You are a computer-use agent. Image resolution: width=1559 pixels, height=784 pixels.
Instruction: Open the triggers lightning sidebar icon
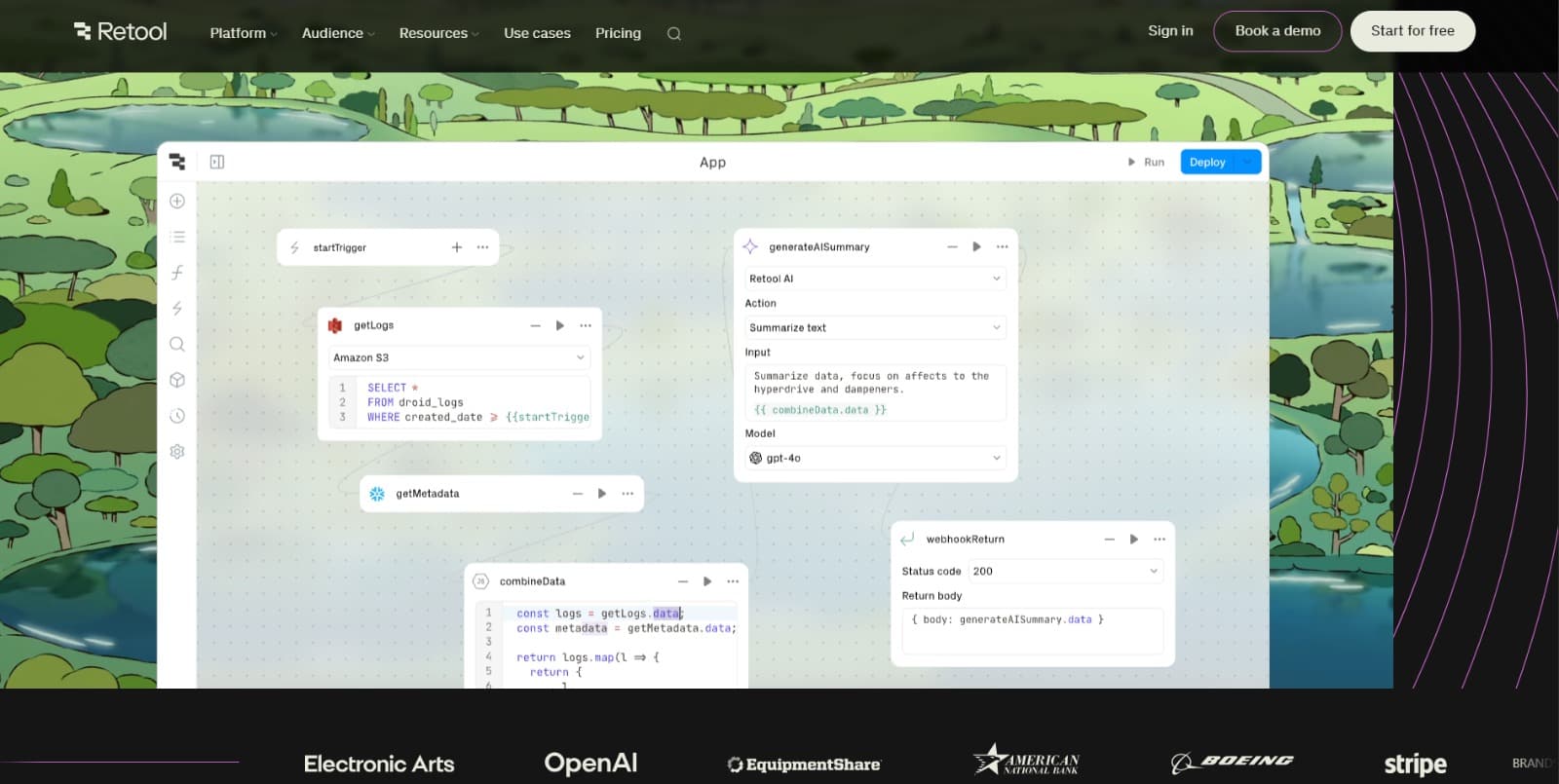177,309
